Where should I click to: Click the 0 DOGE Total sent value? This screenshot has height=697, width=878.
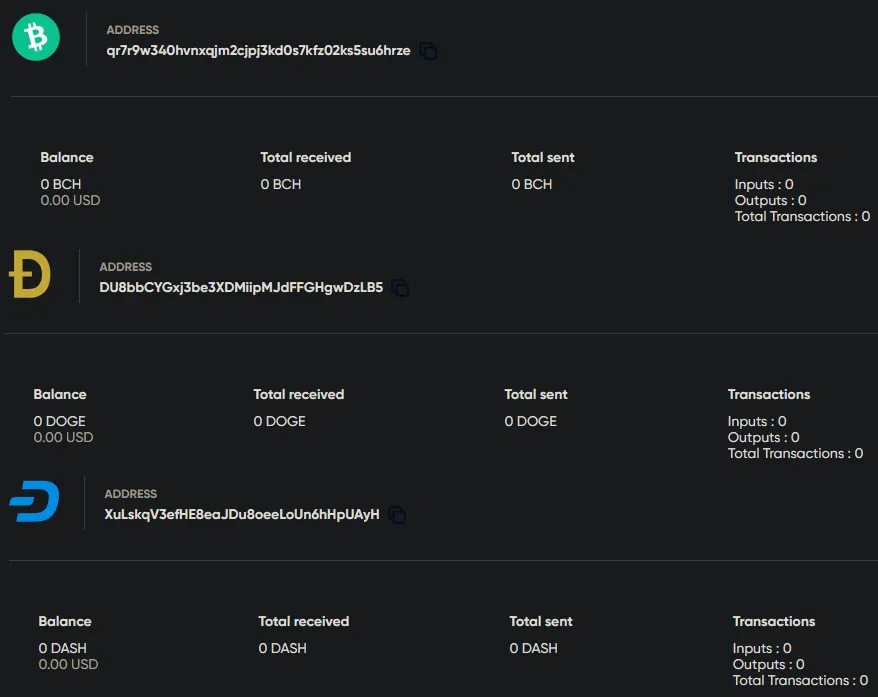pos(530,421)
